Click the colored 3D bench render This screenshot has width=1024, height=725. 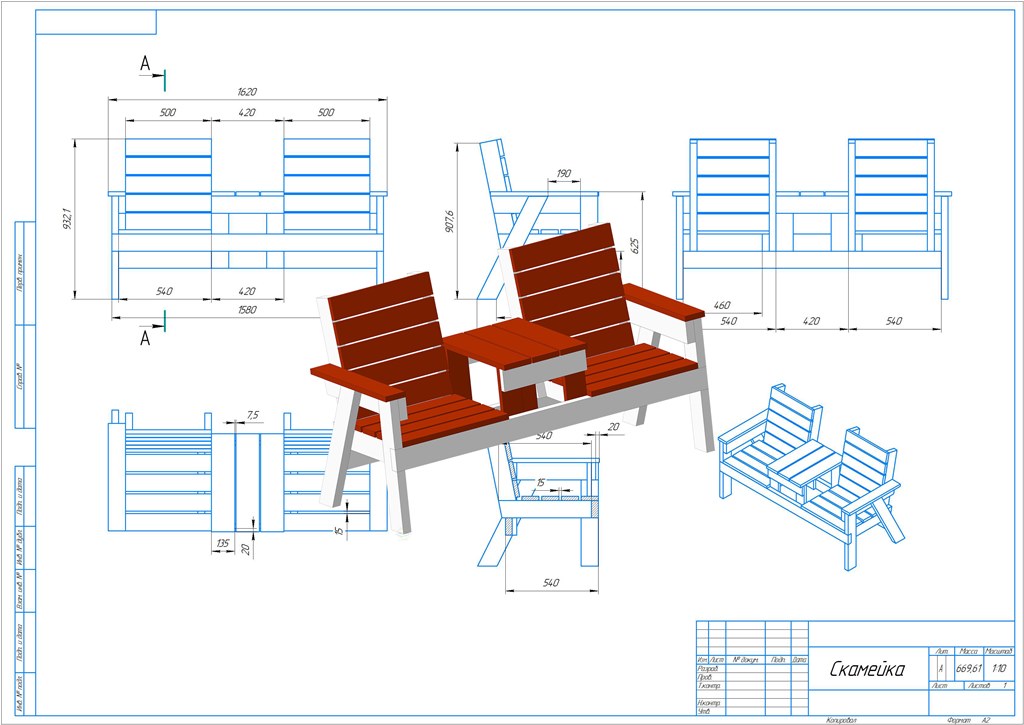(x=513, y=379)
